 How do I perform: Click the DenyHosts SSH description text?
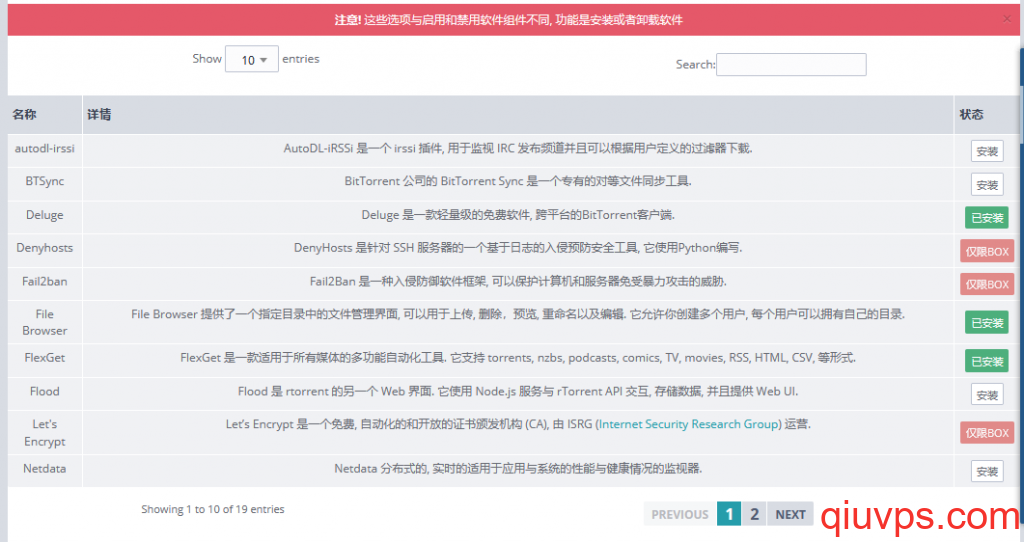(518, 247)
